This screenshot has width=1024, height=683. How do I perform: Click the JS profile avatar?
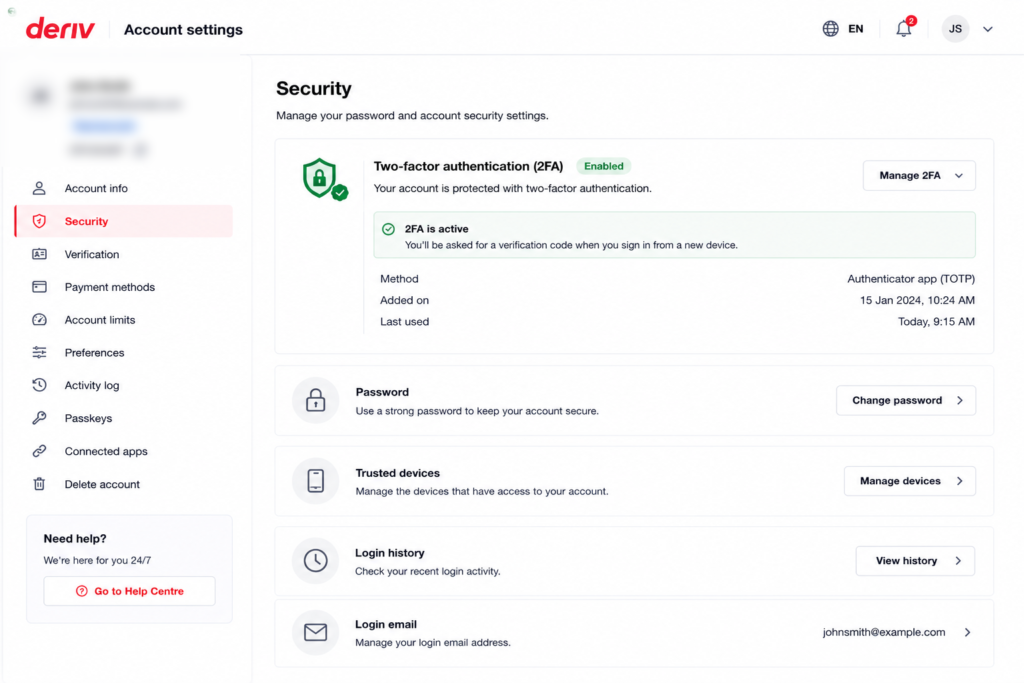tap(955, 29)
